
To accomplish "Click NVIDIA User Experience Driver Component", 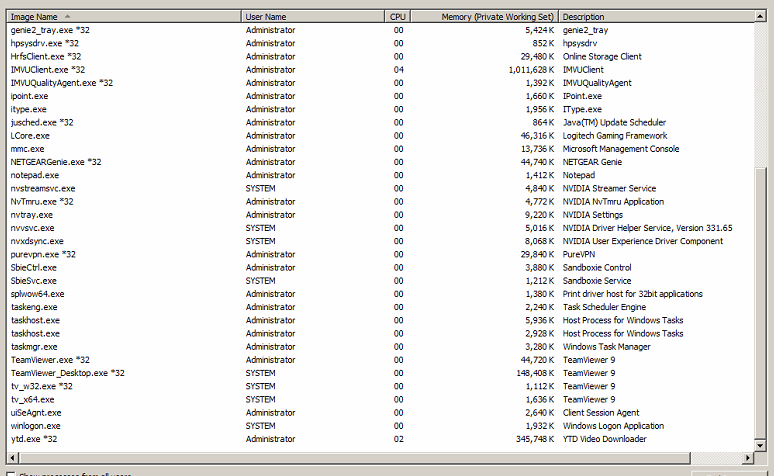I will pyautogui.click(x=643, y=241).
